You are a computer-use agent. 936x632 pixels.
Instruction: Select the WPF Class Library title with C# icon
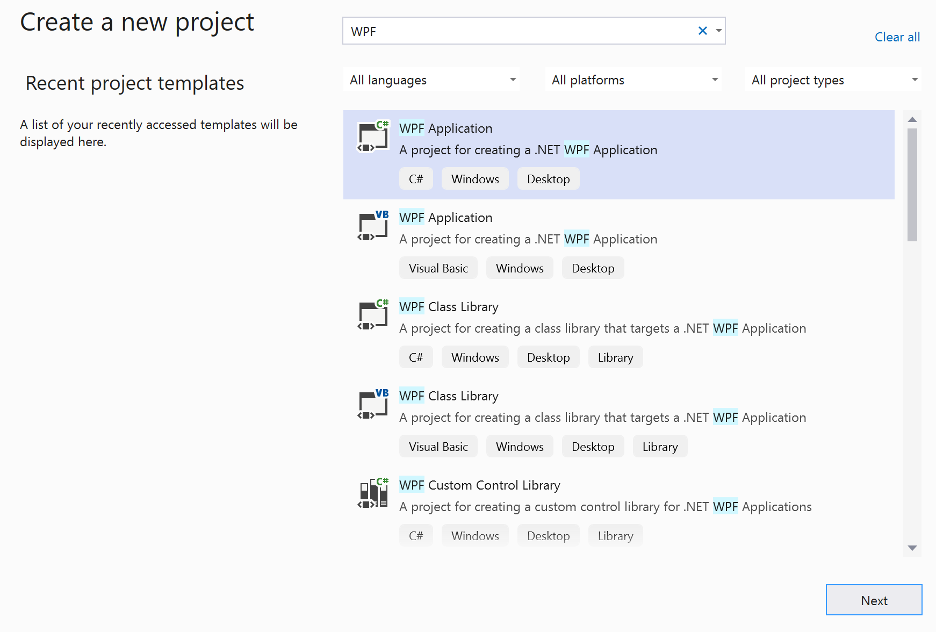point(449,307)
